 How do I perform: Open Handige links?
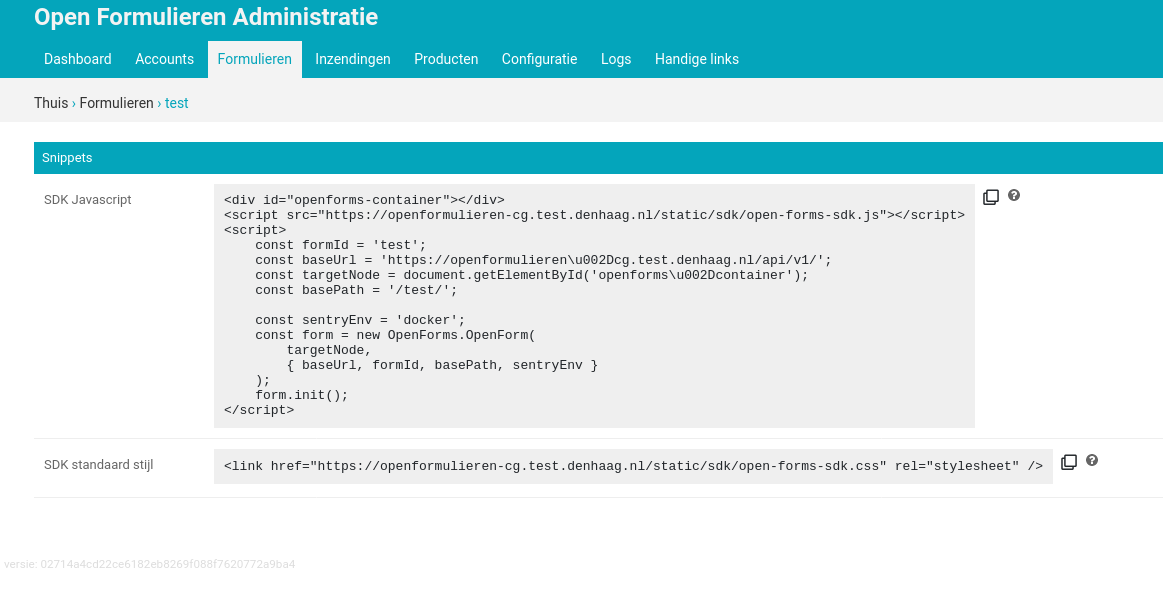click(x=696, y=59)
